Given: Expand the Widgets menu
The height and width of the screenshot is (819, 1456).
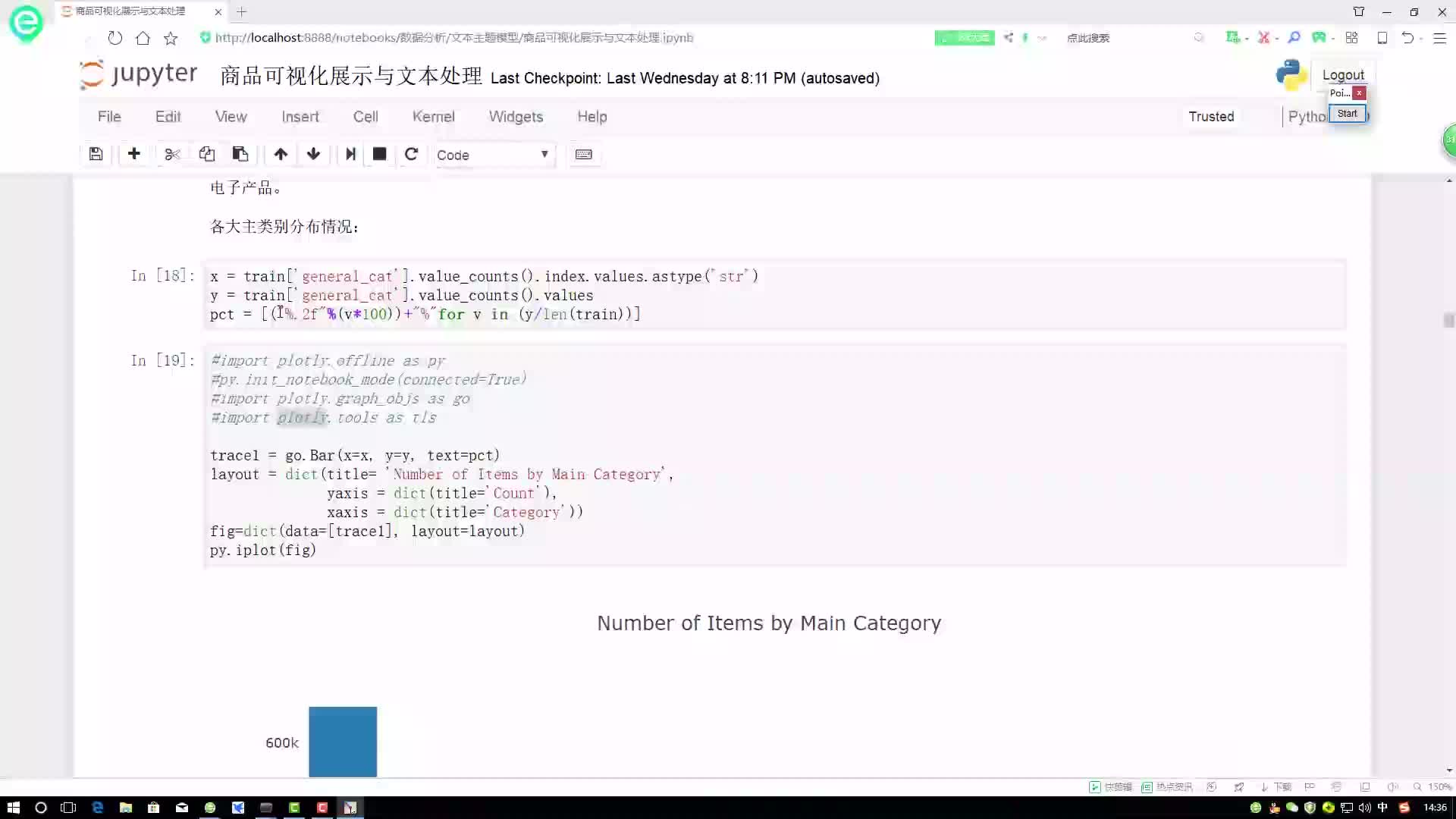Looking at the screenshot, I should [x=517, y=117].
